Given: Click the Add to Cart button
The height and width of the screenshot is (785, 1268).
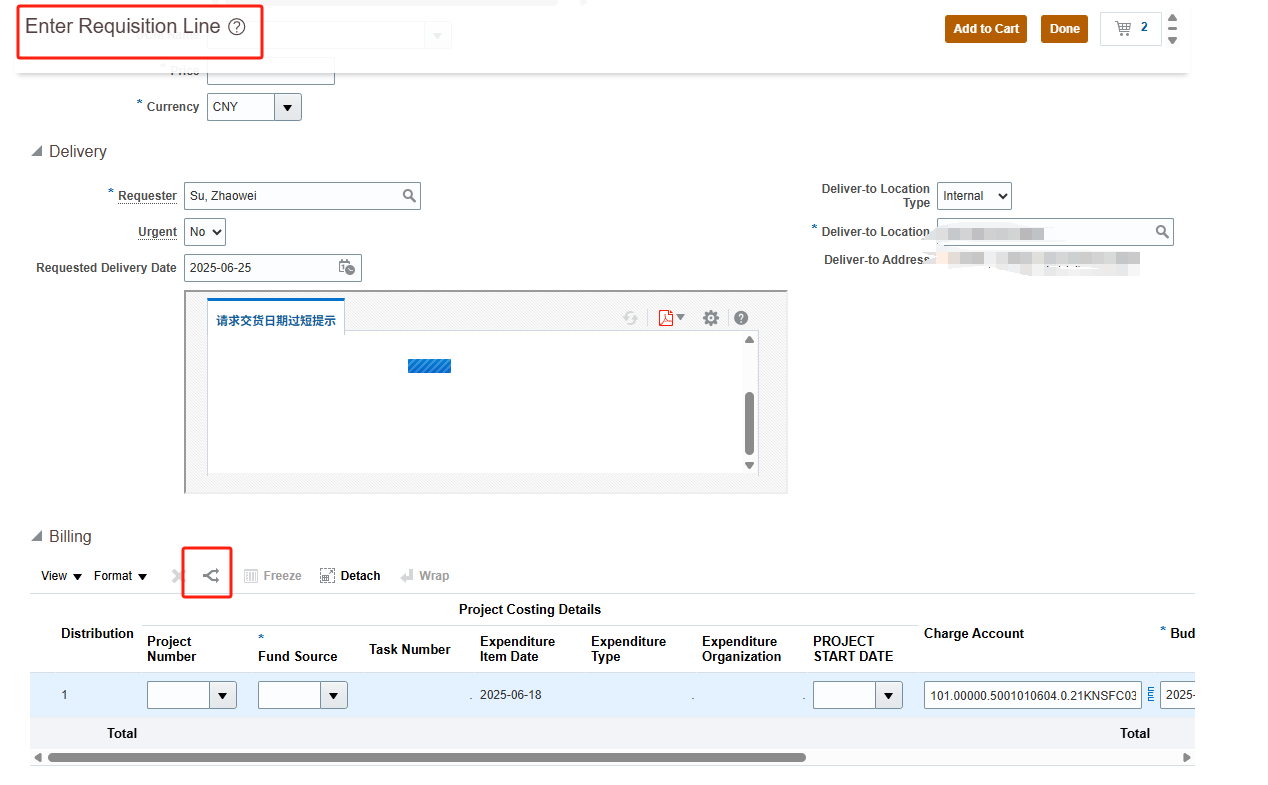Looking at the screenshot, I should [x=985, y=29].
